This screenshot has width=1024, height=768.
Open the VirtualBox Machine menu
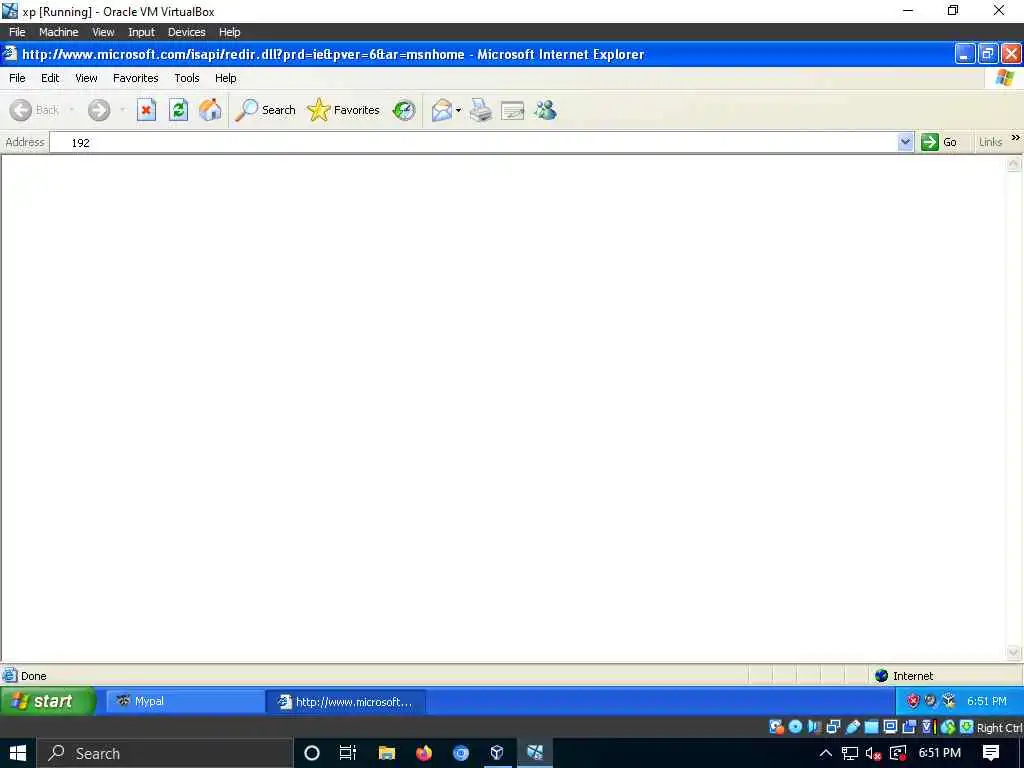pos(58,32)
